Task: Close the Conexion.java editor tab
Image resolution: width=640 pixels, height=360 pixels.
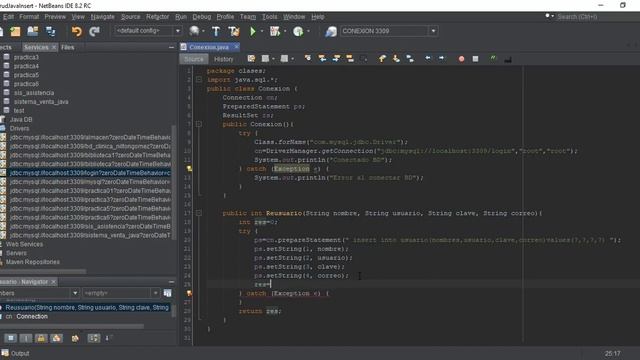Action: 236,47
